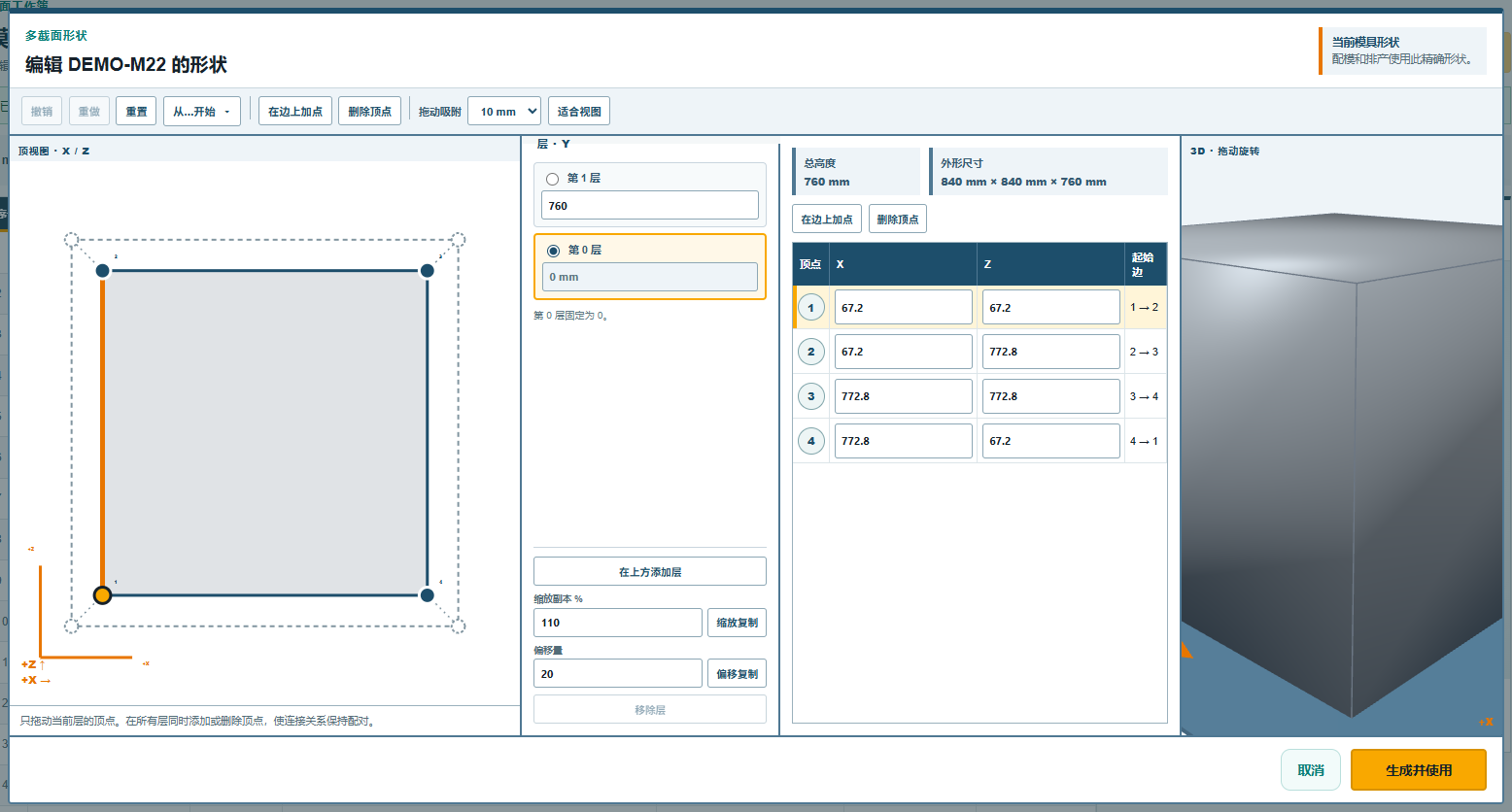Select the 第 0 层 radio button
Image resolution: width=1512 pixels, height=812 pixels.
pos(553,251)
